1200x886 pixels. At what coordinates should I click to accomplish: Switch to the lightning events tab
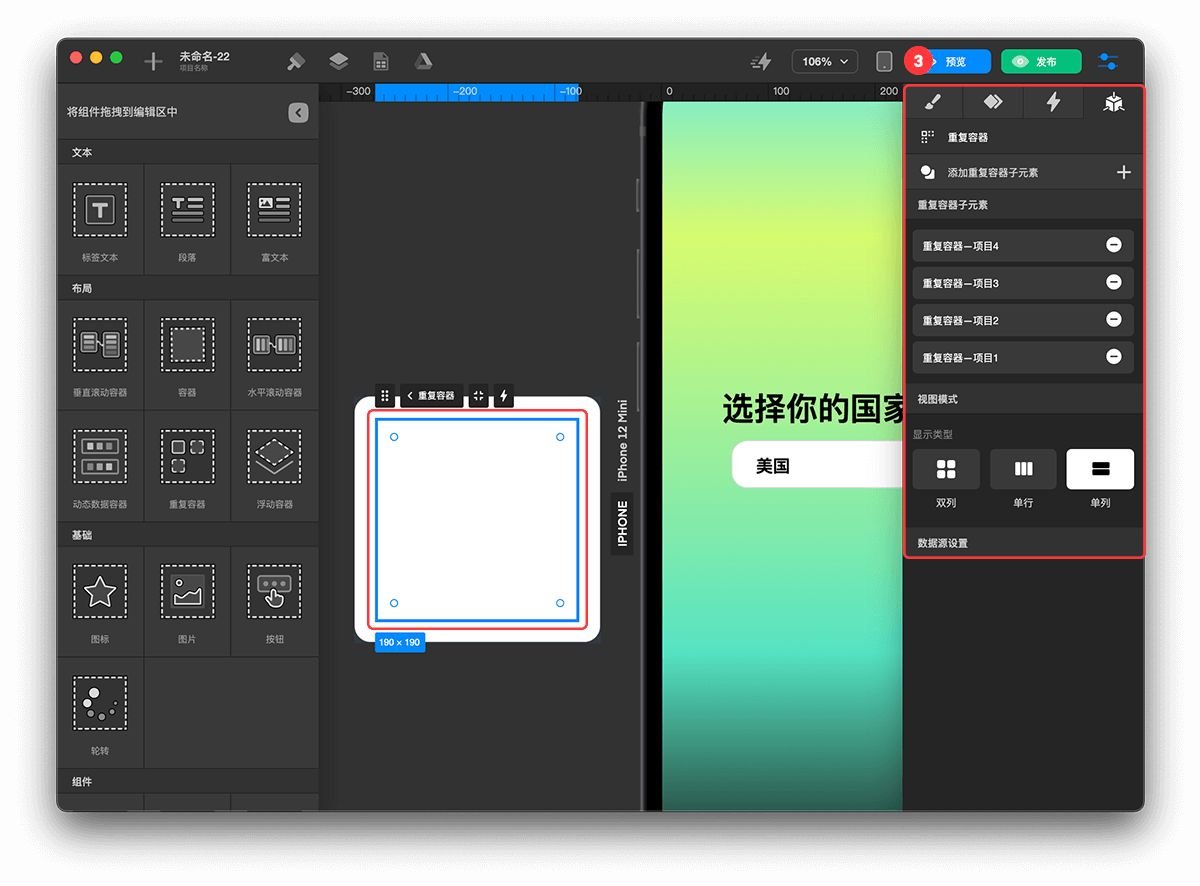(1053, 102)
